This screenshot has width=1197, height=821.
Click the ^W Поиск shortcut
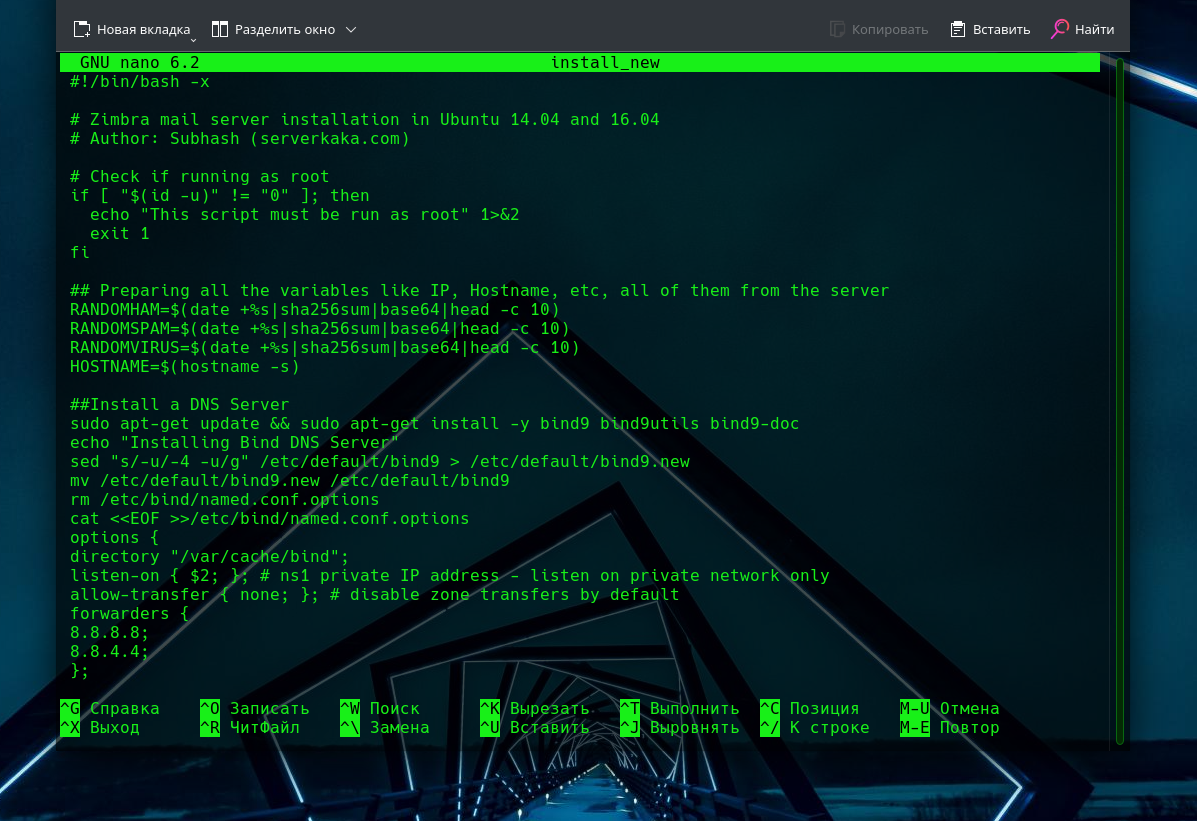(380, 709)
